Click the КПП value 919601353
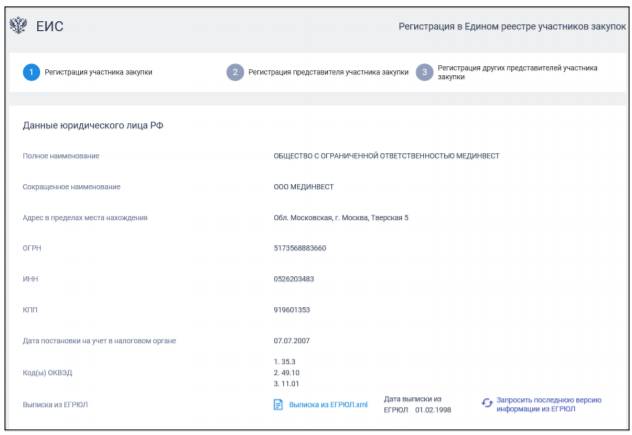Viewport: 632px width, 435px height. click(x=291, y=310)
